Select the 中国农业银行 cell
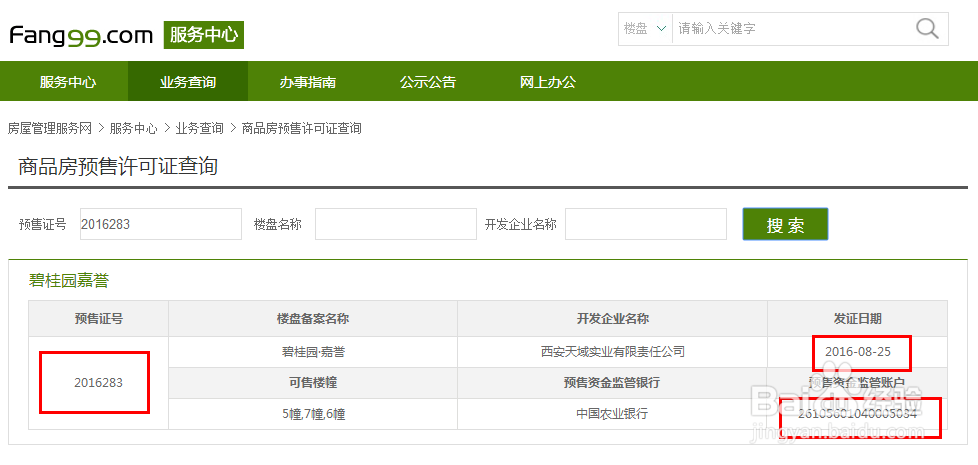978x465 pixels. click(x=612, y=414)
